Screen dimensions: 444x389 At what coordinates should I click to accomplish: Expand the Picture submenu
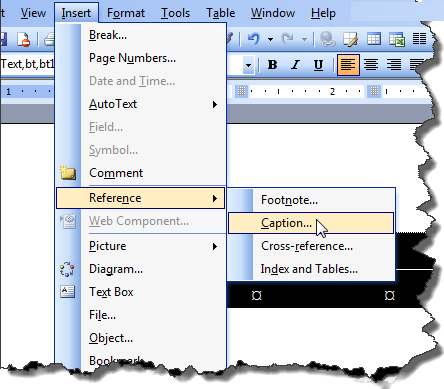[x=215, y=247]
